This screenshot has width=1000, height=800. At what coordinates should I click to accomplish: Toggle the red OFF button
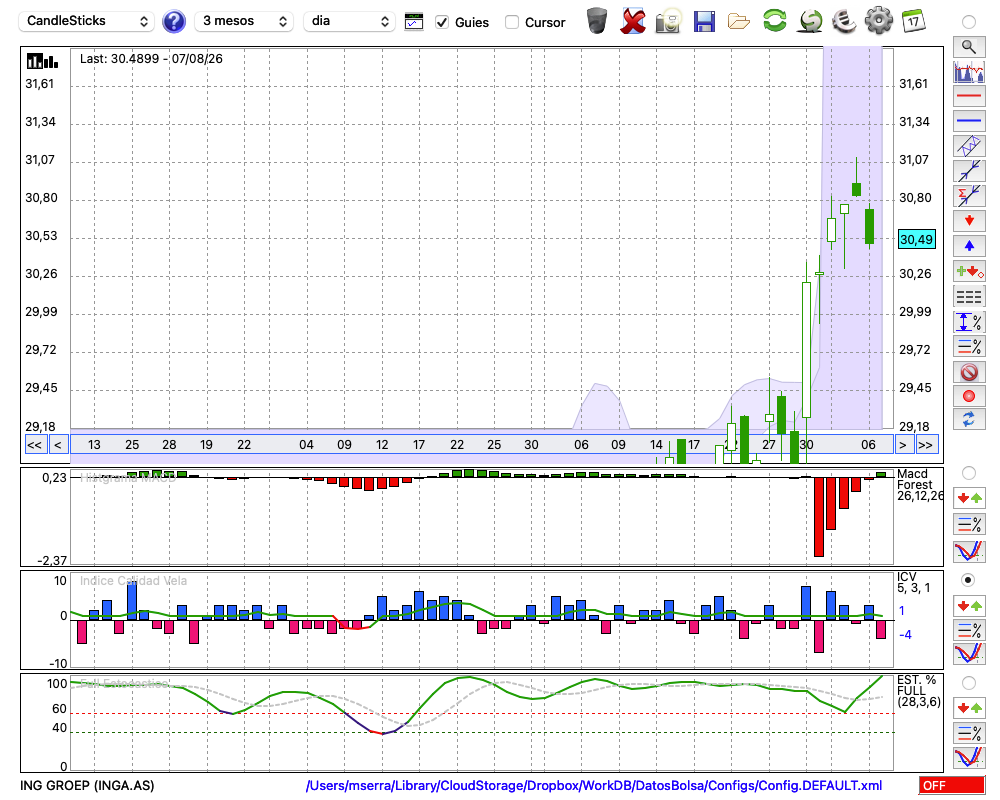tap(952, 786)
